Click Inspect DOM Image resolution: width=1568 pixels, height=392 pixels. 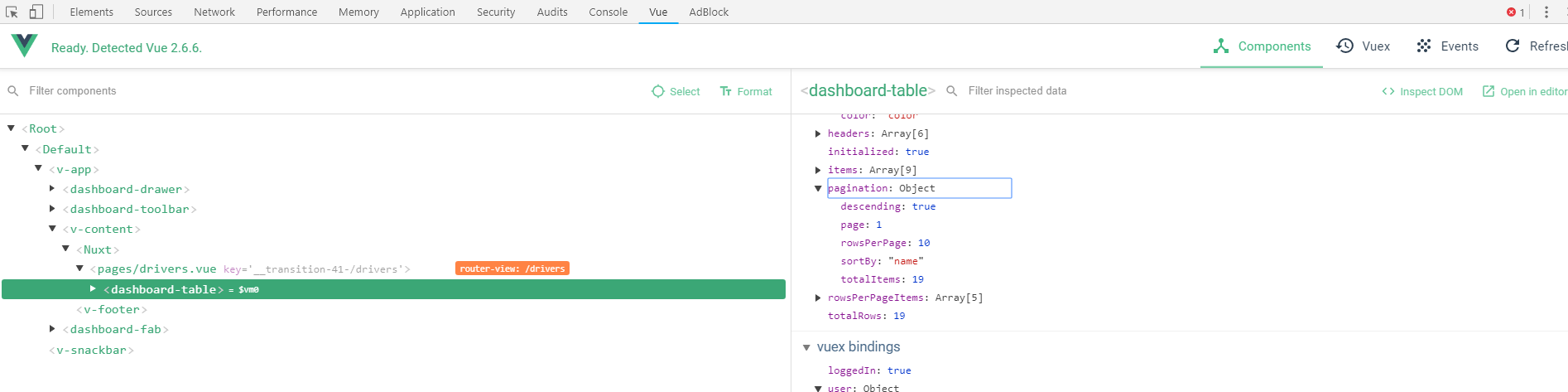(x=1422, y=91)
